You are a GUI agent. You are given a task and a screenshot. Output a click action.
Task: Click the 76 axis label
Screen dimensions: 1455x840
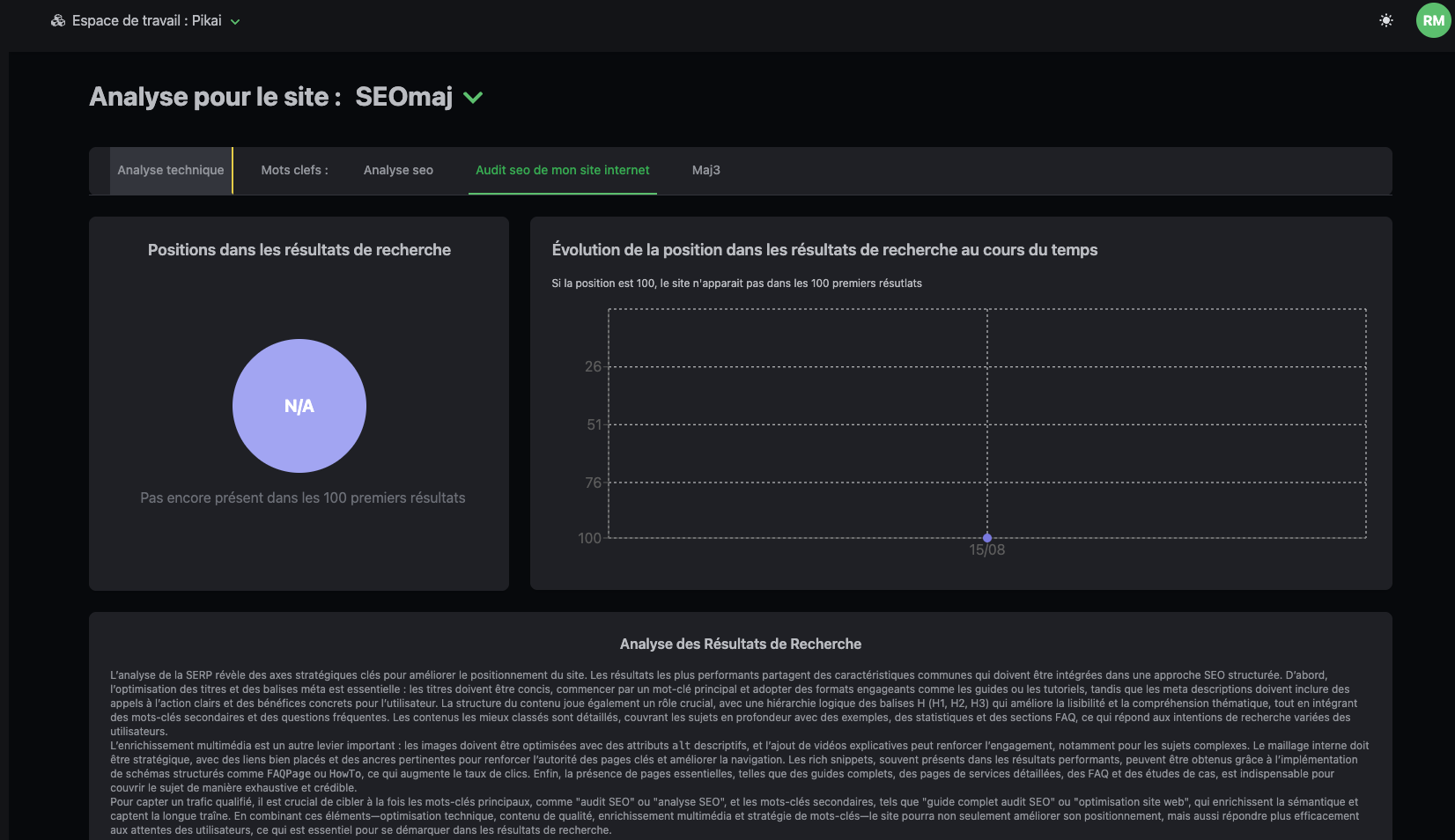(593, 483)
